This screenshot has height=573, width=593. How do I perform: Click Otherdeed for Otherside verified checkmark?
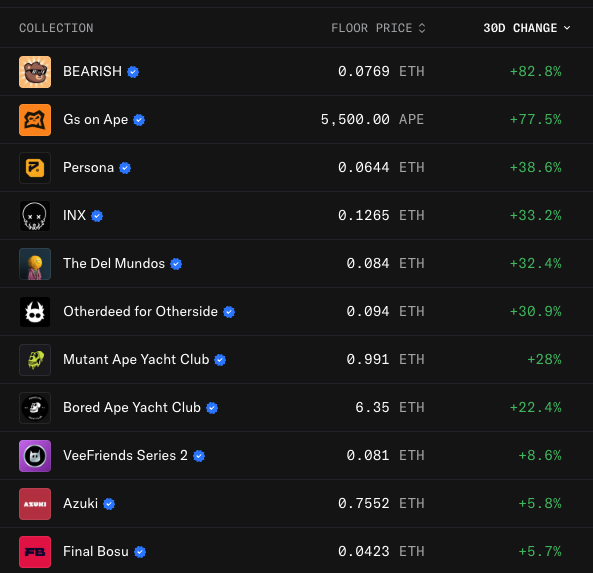229,312
